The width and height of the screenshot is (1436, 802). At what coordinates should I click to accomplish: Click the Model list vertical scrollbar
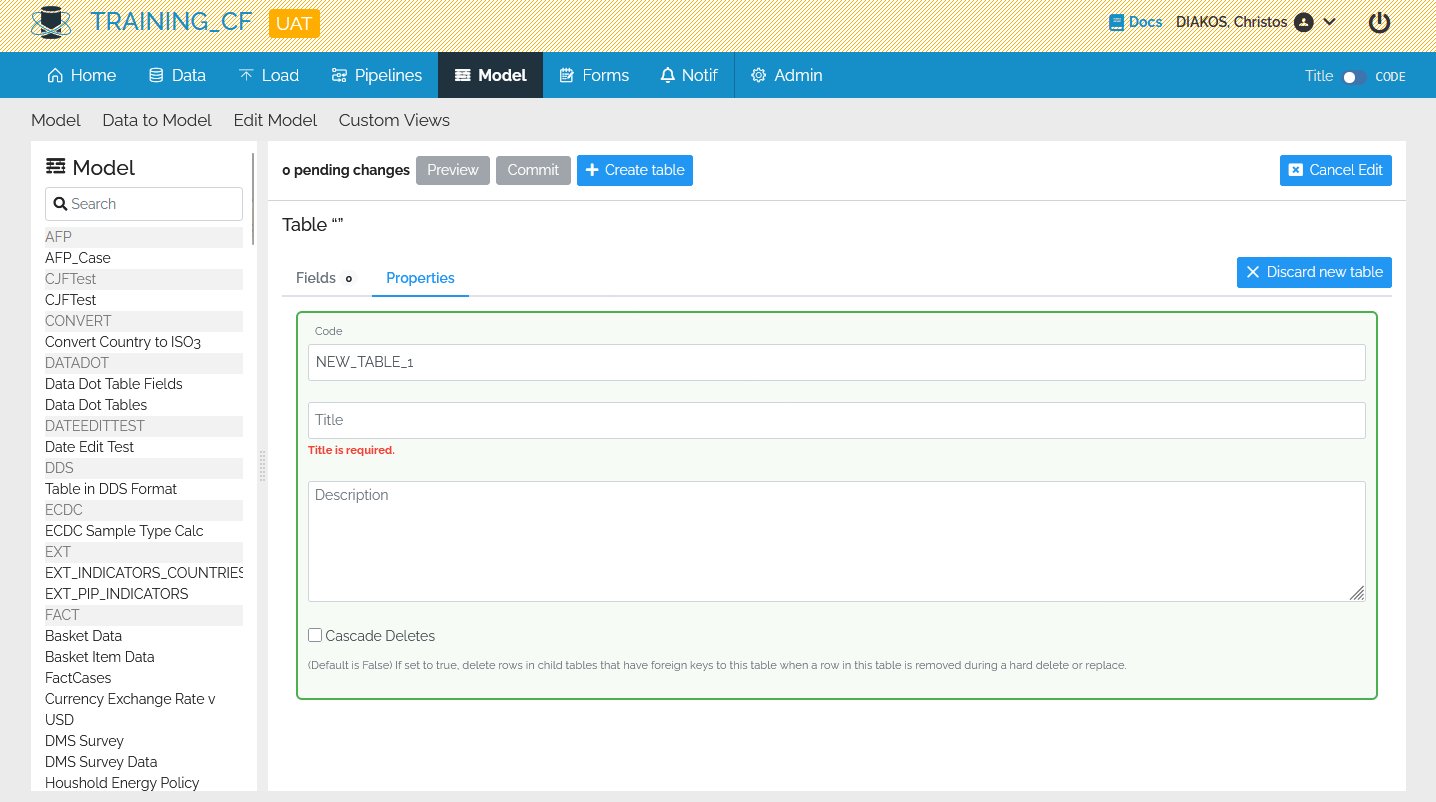[x=253, y=200]
